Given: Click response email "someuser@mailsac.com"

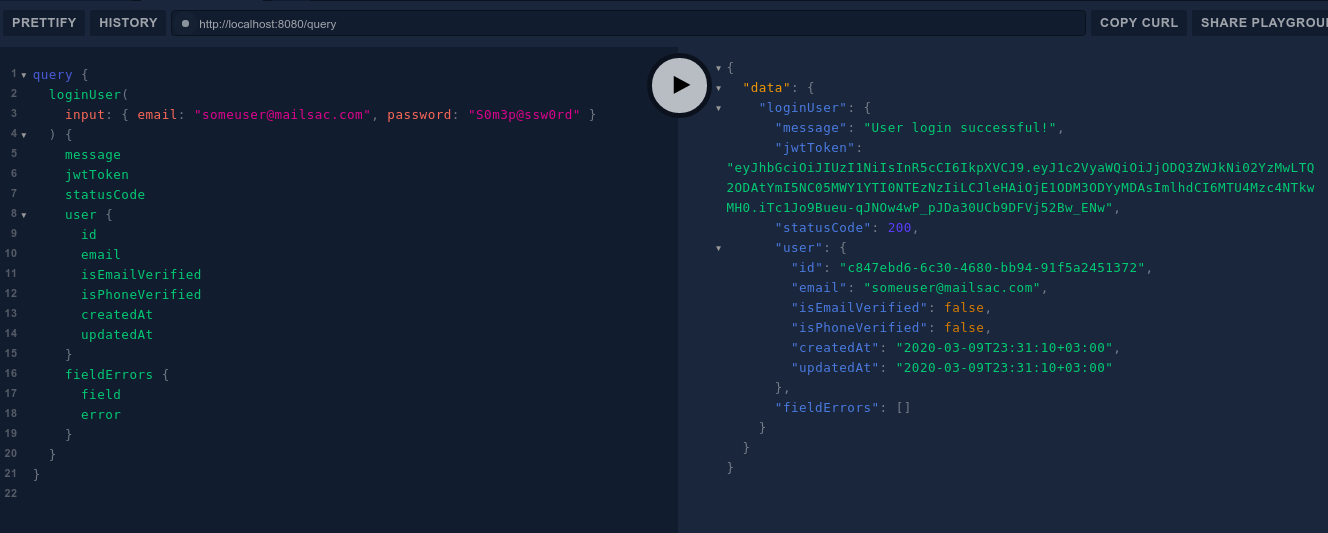Looking at the screenshot, I should coord(952,288).
